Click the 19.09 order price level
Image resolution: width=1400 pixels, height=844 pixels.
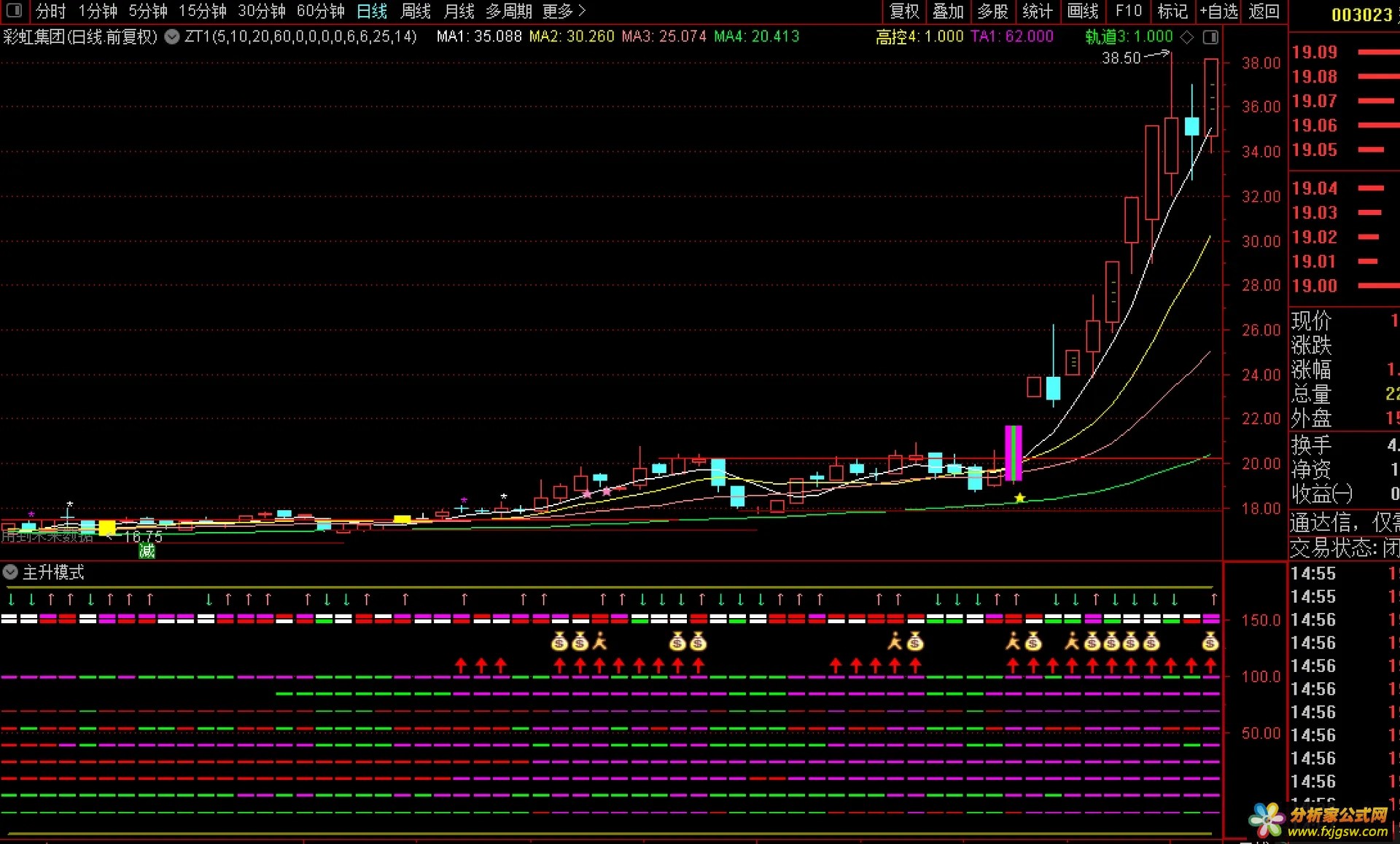tap(1315, 52)
